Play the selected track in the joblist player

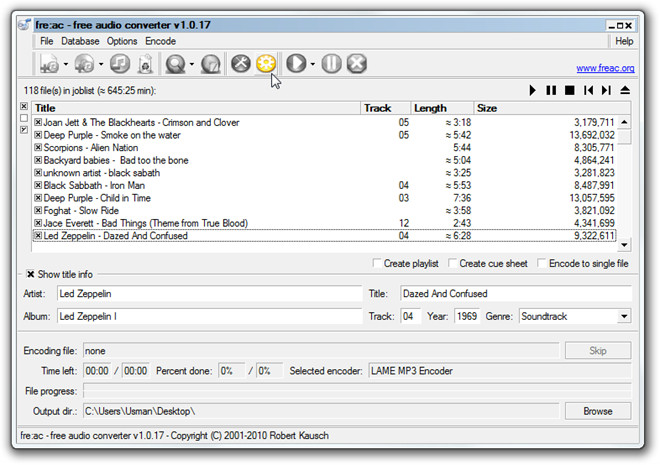532,90
